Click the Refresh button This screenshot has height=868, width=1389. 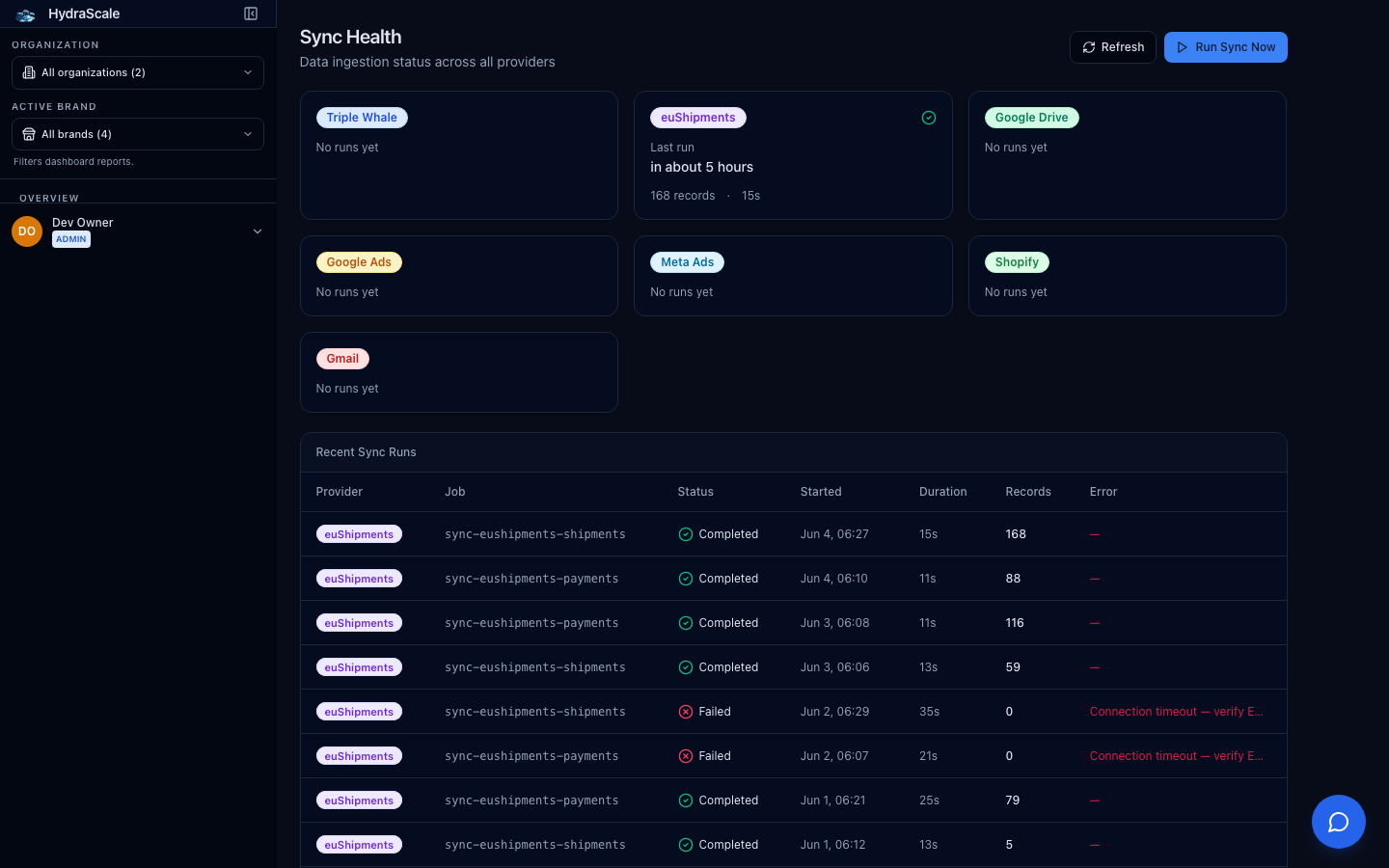[1113, 47]
